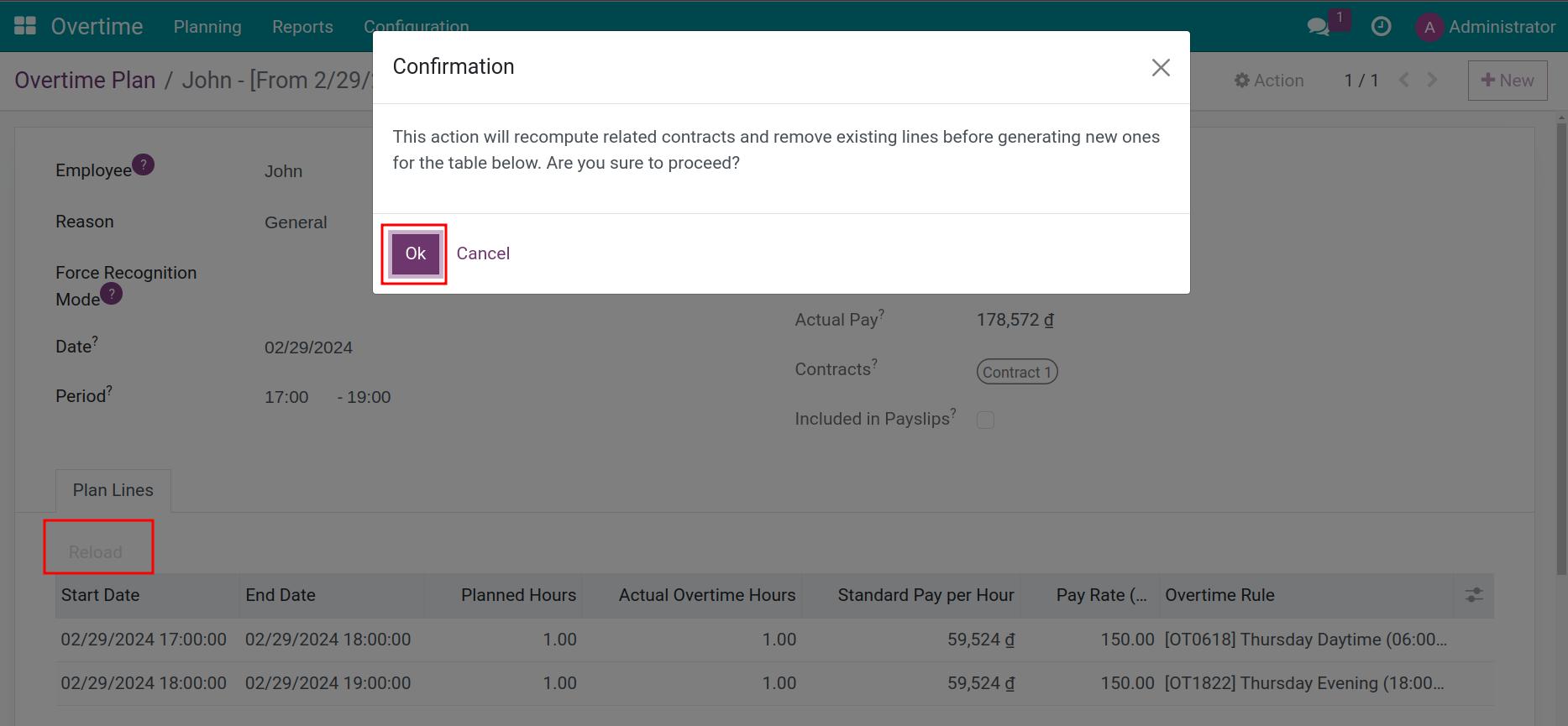Go to previous record arrow
Screen dimensions: 1568x726
pyautogui.click(x=1404, y=80)
